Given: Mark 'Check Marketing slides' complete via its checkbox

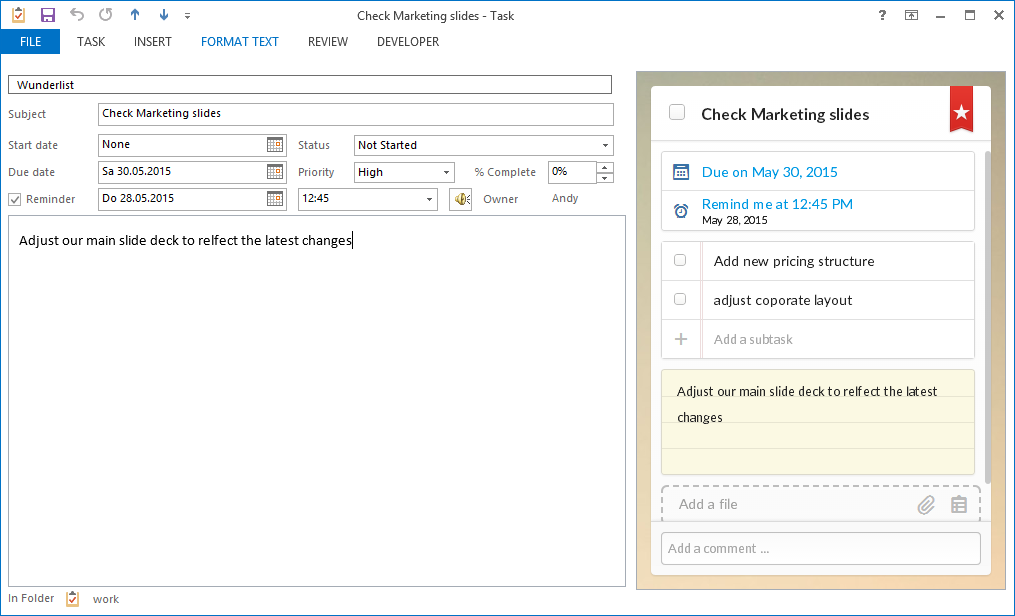Looking at the screenshot, I should (x=677, y=113).
